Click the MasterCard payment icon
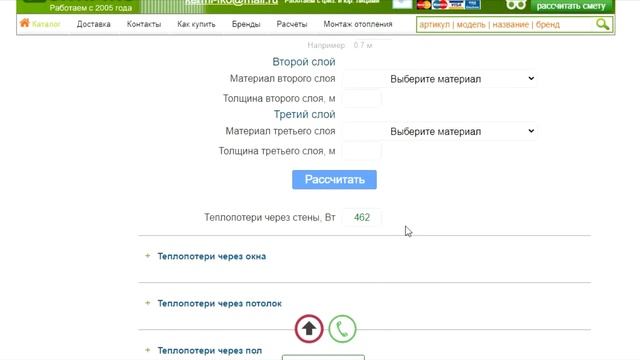 click(x=424, y=5)
